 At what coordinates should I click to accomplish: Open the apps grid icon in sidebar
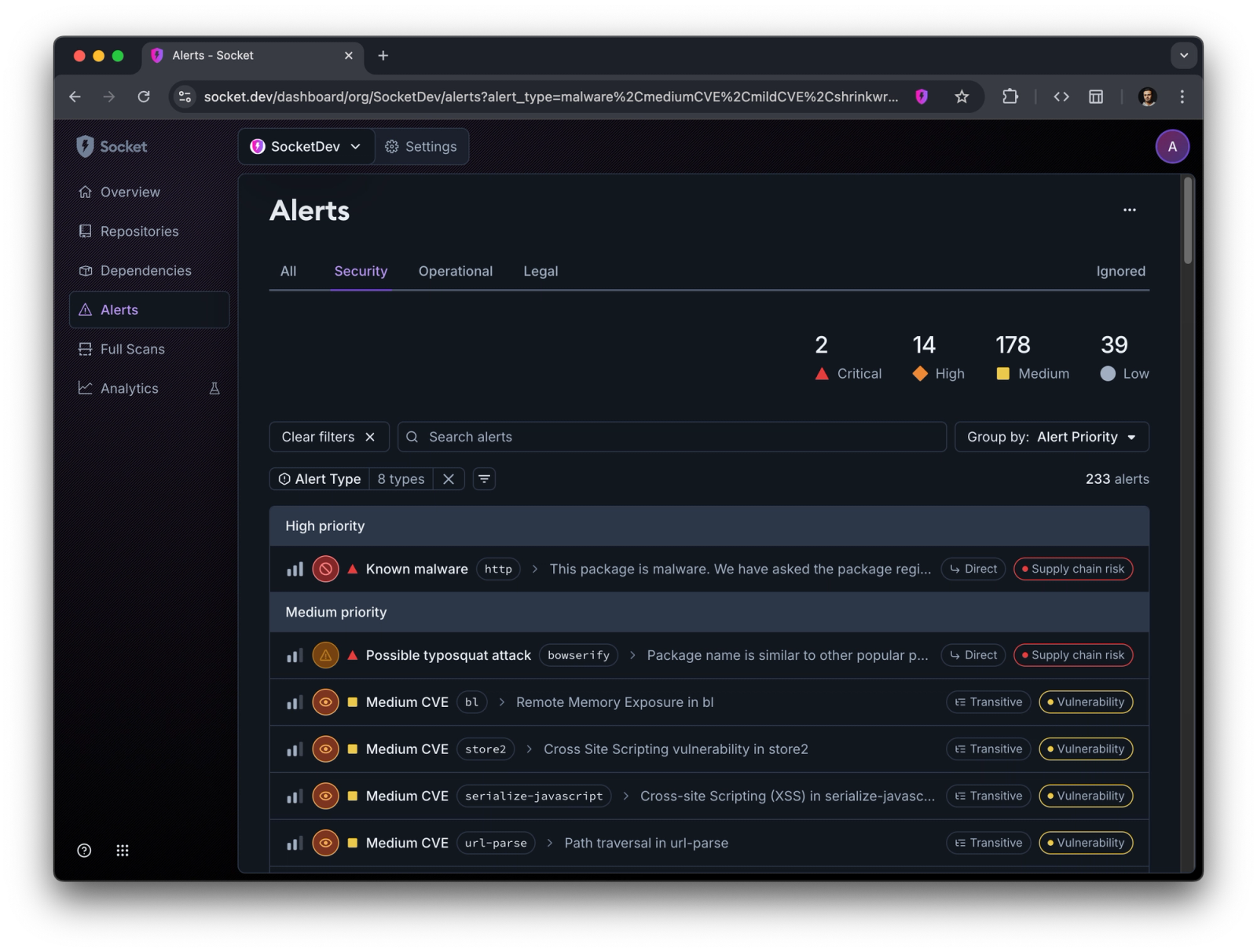[123, 850]
